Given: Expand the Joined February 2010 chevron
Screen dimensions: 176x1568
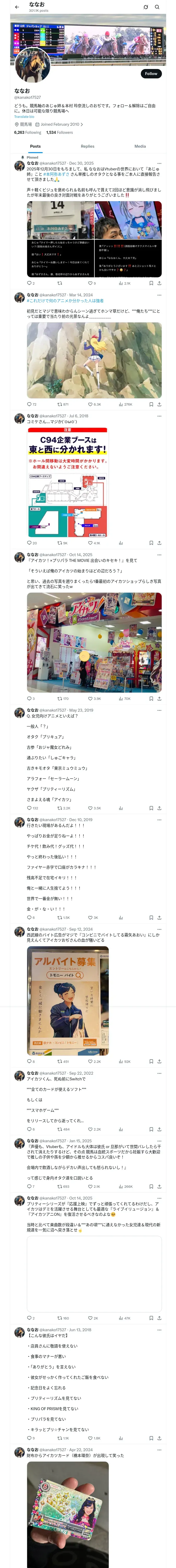Looking at the screenshot, I should coord(81,124).
